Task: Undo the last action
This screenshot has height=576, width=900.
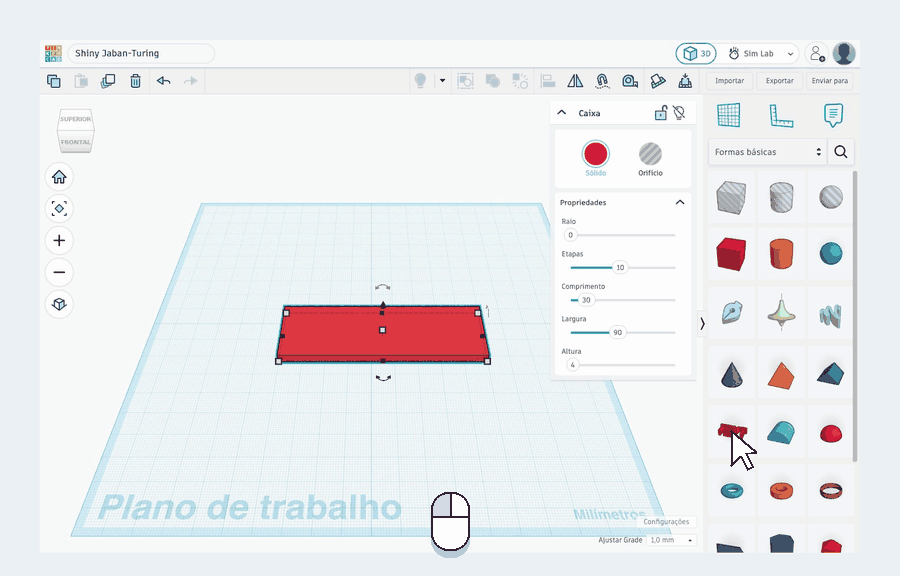Action: (164, 81)
